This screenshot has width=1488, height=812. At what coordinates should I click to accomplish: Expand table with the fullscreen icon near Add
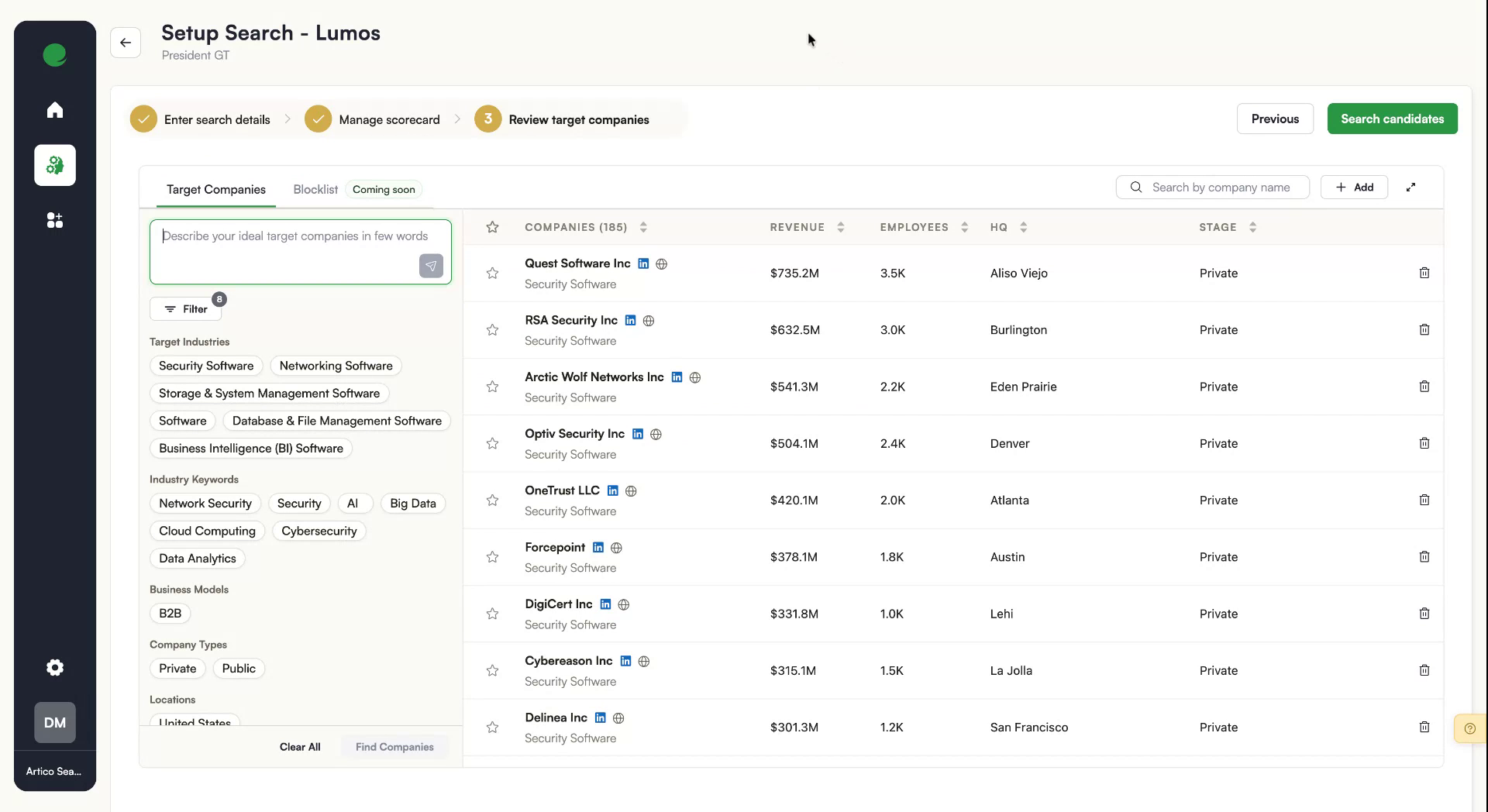[1410, 187]
